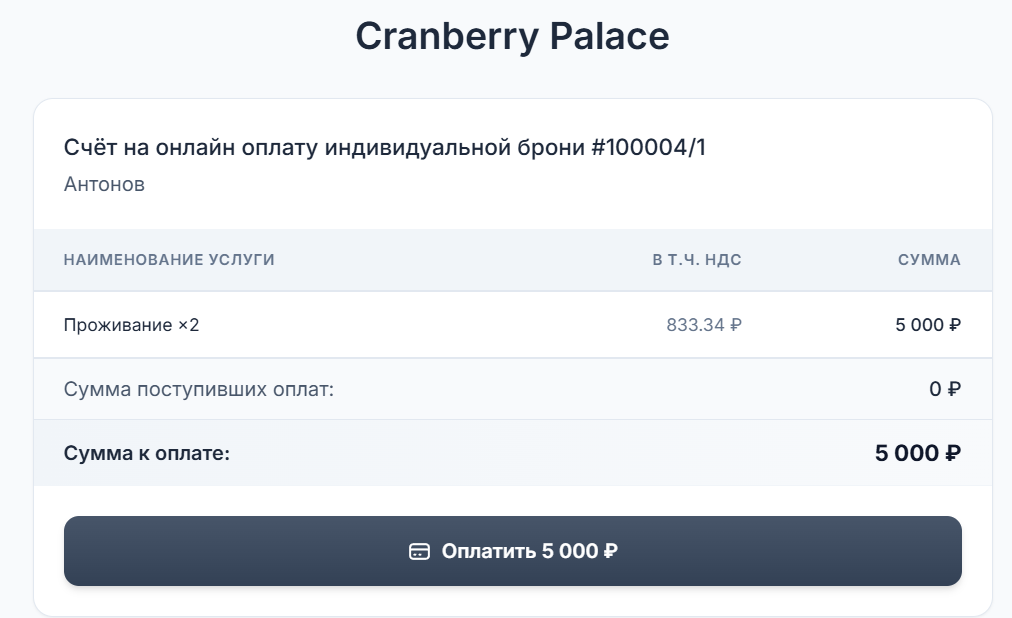Click the ×2 quantity next to Проживание
Viewport: 1012px width, 618px height.
click(x=188, y=325)
